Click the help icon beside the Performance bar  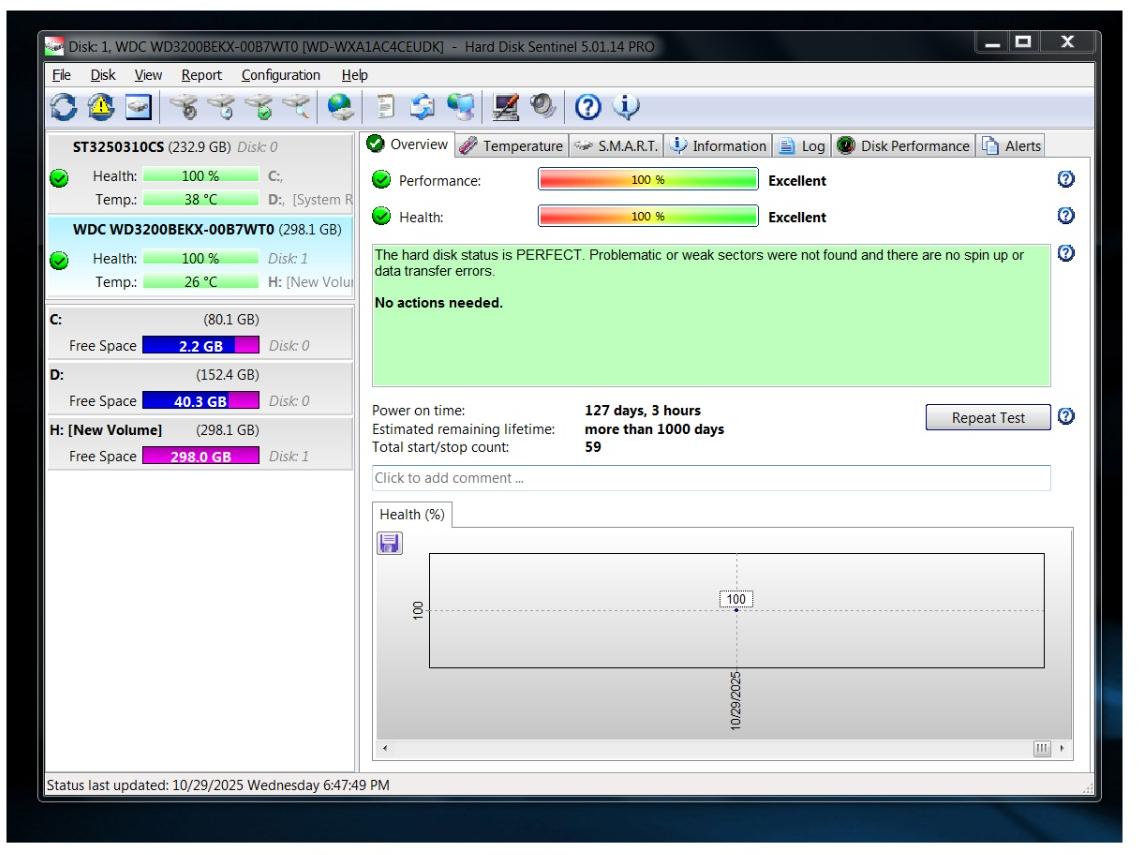pyautogui.click(x=1064, y=181)
